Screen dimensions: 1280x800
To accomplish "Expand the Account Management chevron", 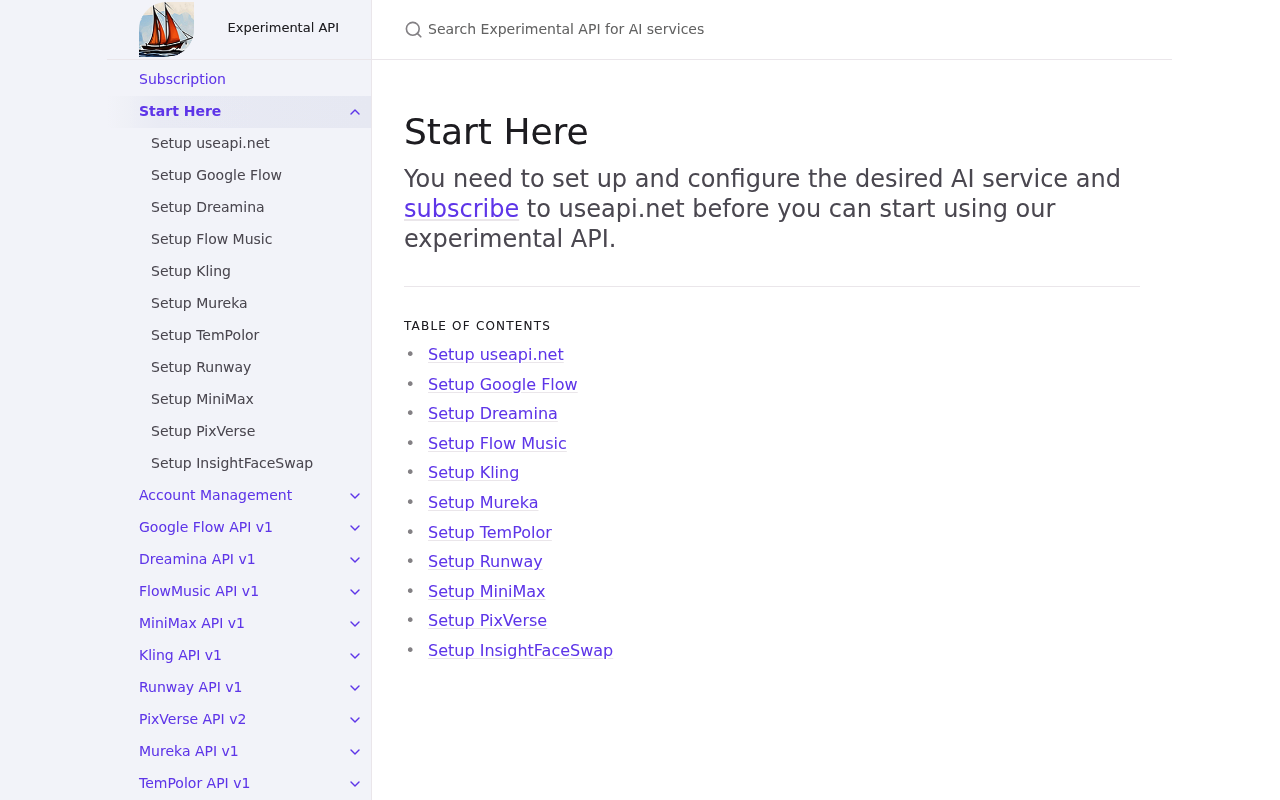I will pyautogui.click(x=355, y=496).
